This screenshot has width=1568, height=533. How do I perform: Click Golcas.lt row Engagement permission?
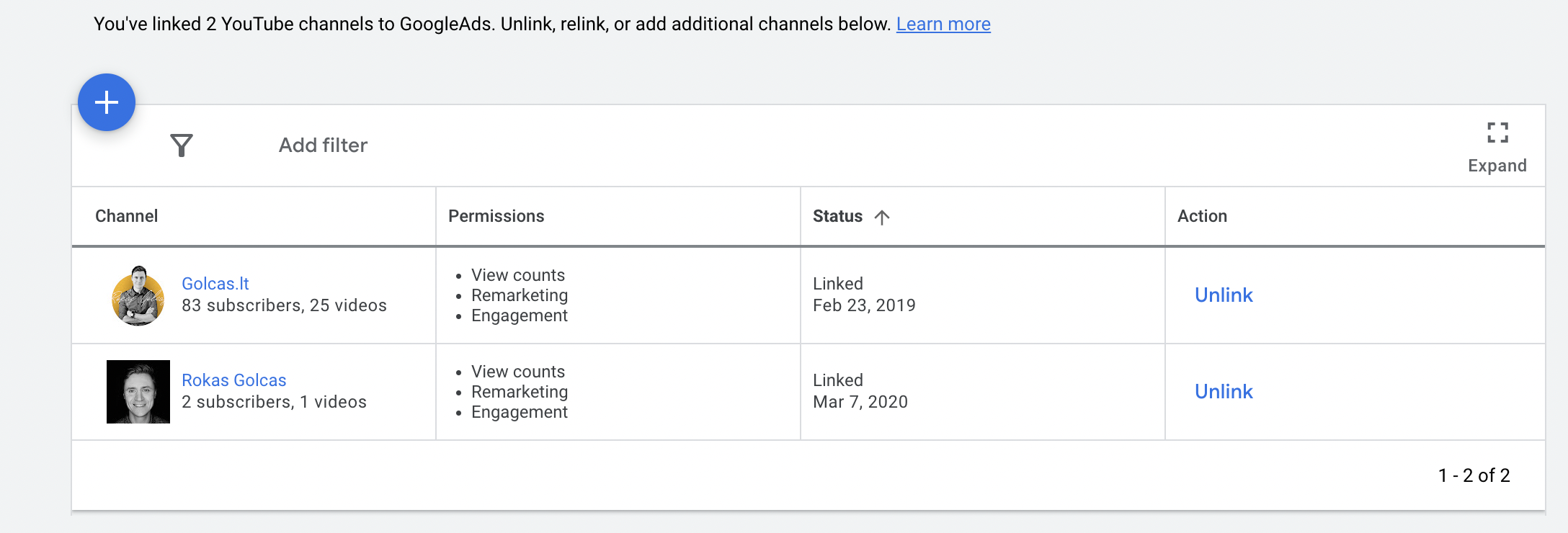tap(520, 315)
